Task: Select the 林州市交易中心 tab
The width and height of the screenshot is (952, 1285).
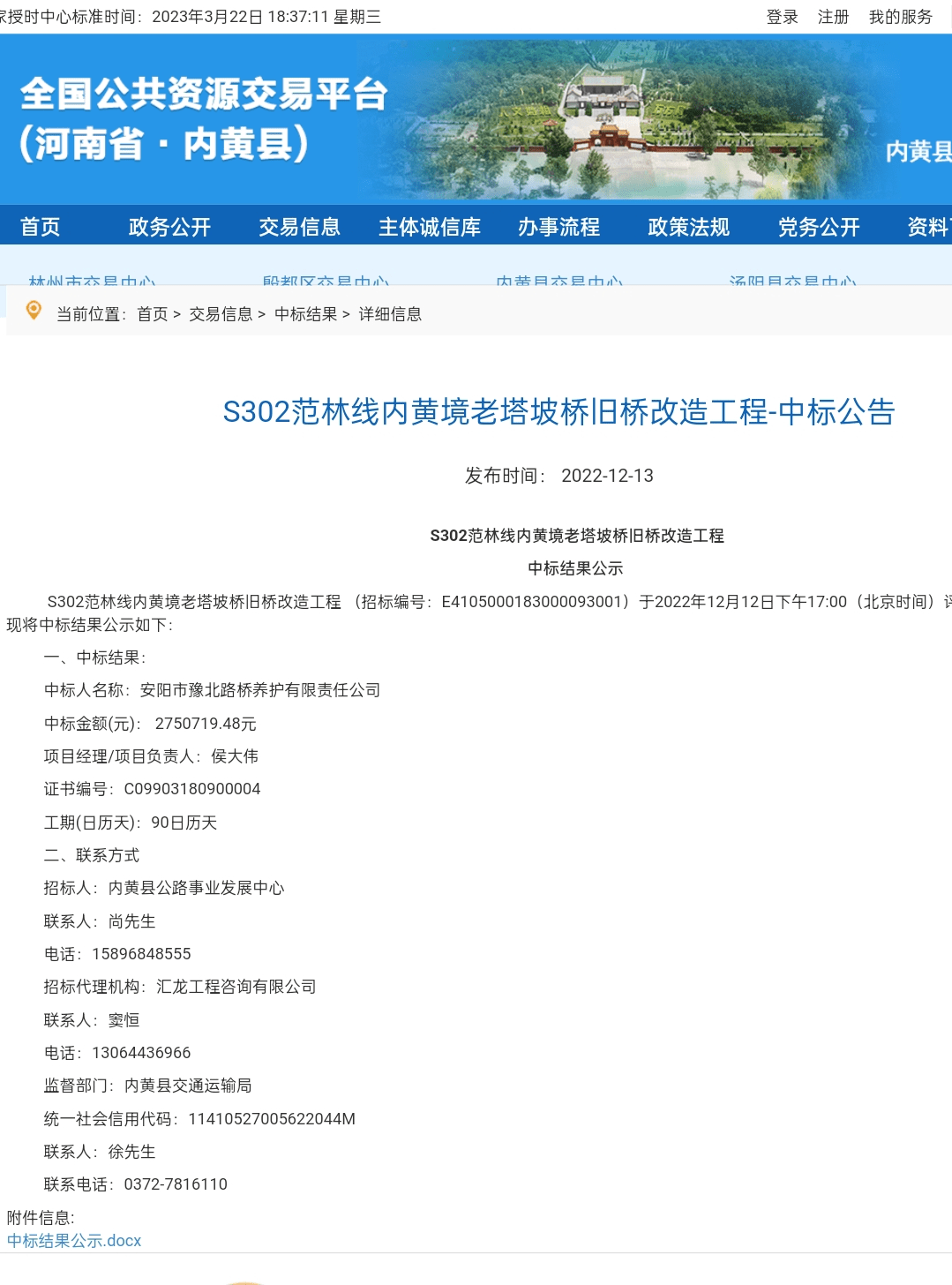Action: pyautogui.click(x=92, y=281)
